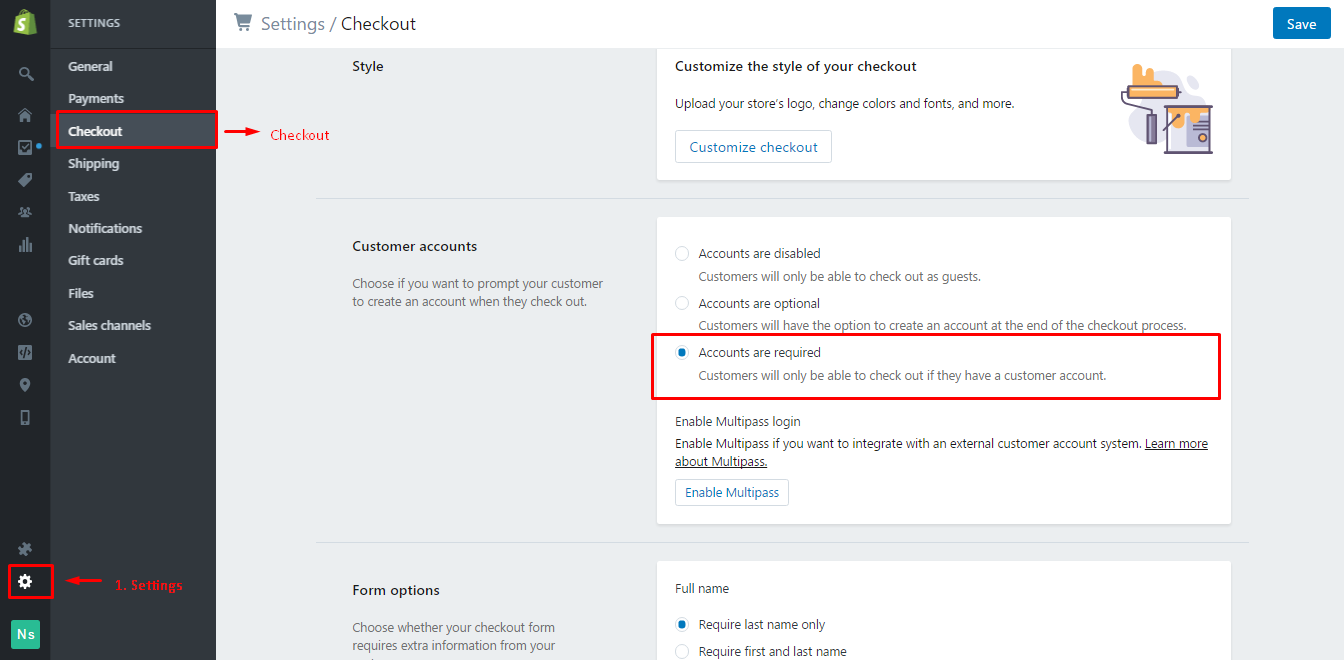
Task: Open the location pin icon
Action: click(x=25, y=385)
